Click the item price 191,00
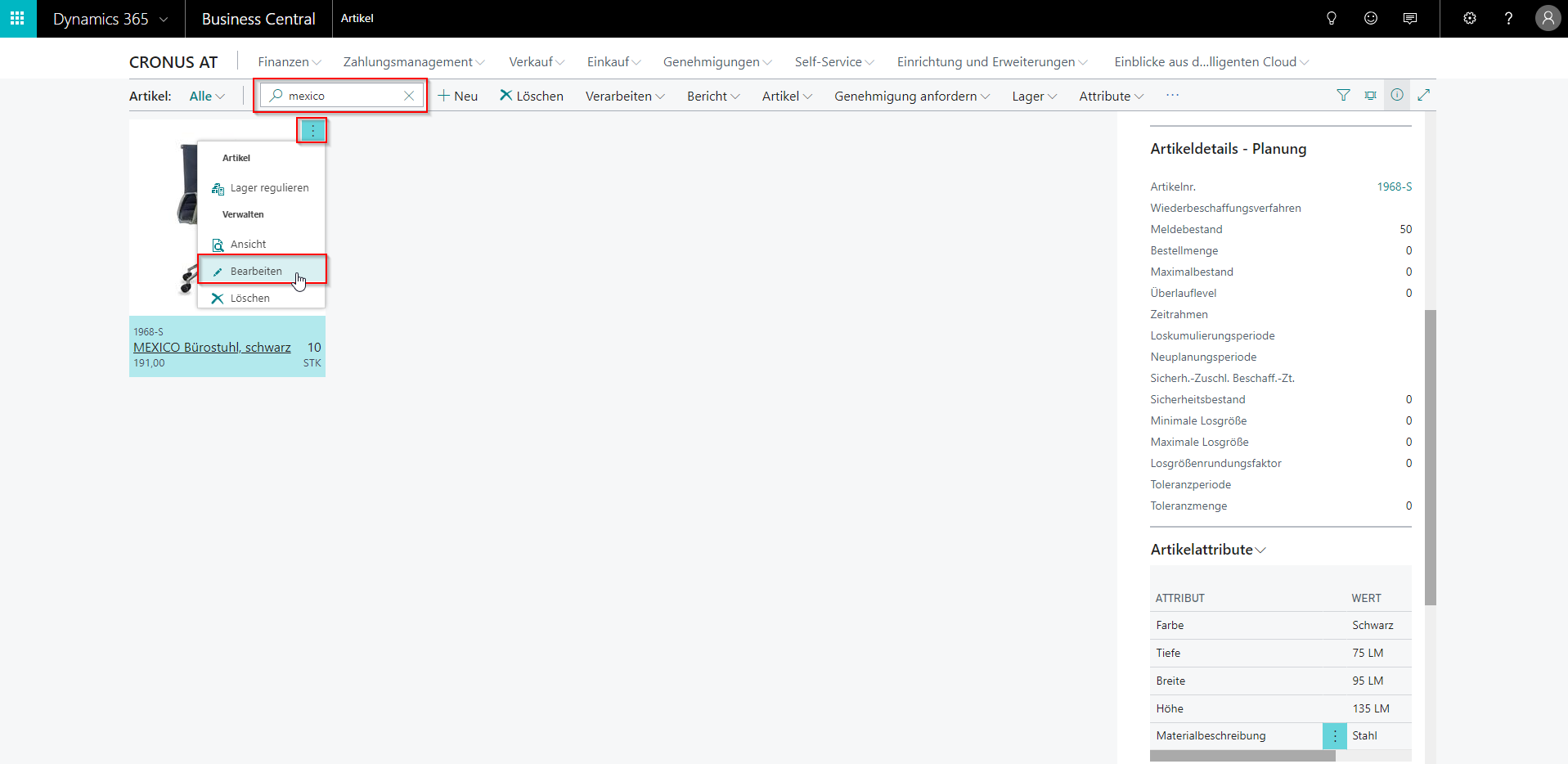This screenshot has height=764, width=1568. click(149, 363)
